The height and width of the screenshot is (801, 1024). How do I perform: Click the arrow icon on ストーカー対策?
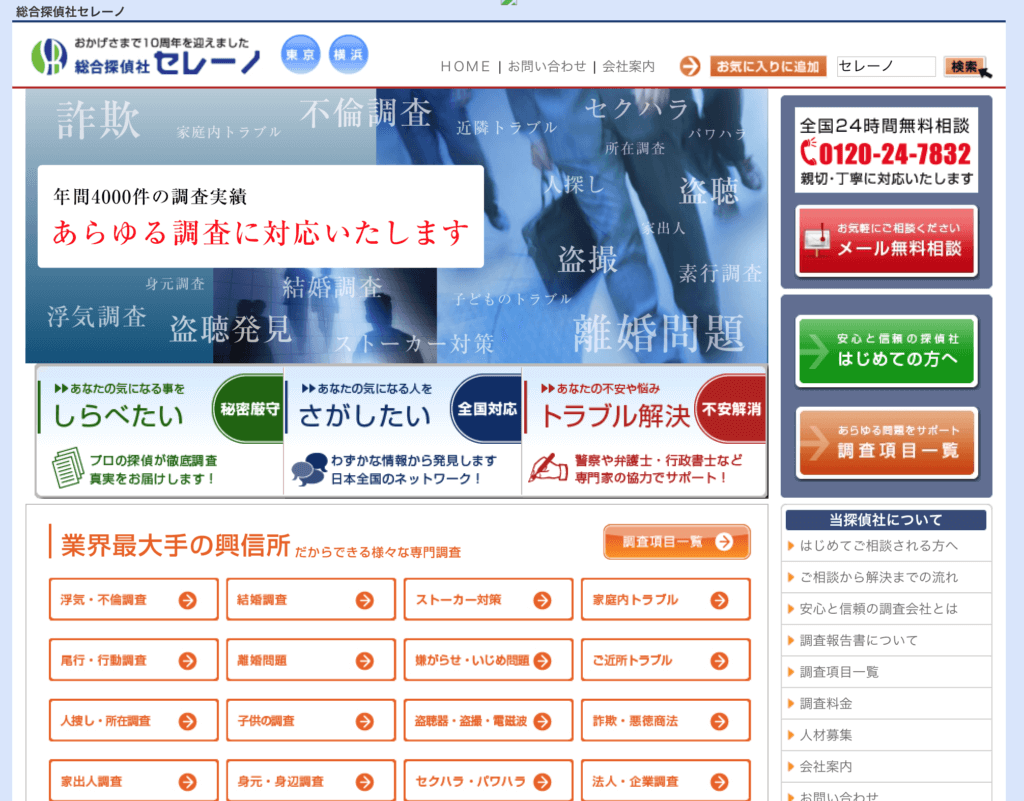(542, 600)
